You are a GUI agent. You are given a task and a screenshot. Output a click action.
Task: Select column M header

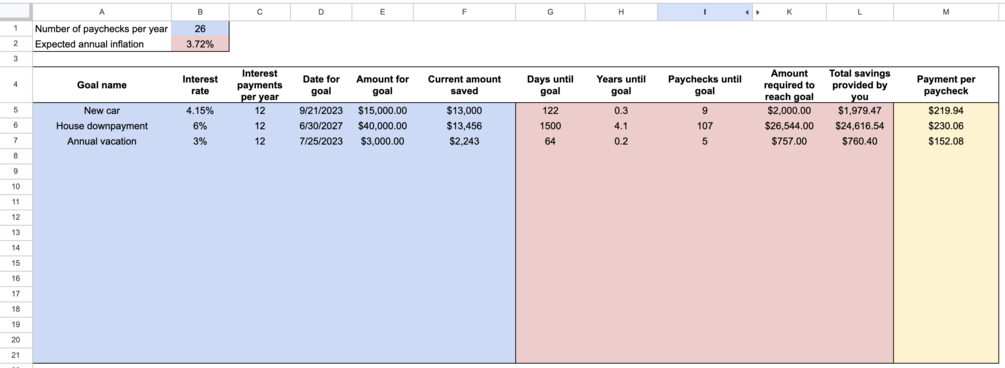point(946,12)
